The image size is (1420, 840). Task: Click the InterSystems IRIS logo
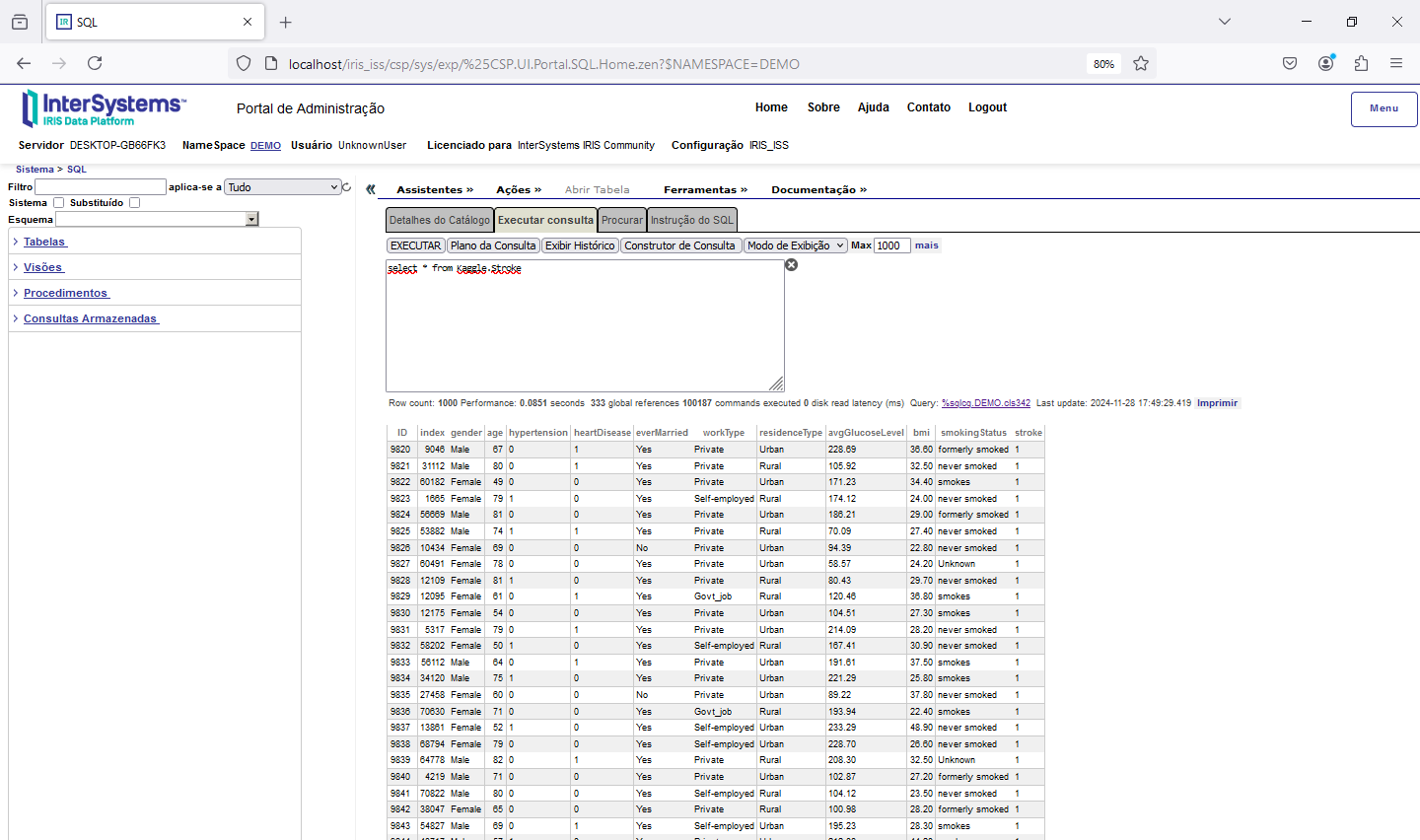click(x=104, y=108)
